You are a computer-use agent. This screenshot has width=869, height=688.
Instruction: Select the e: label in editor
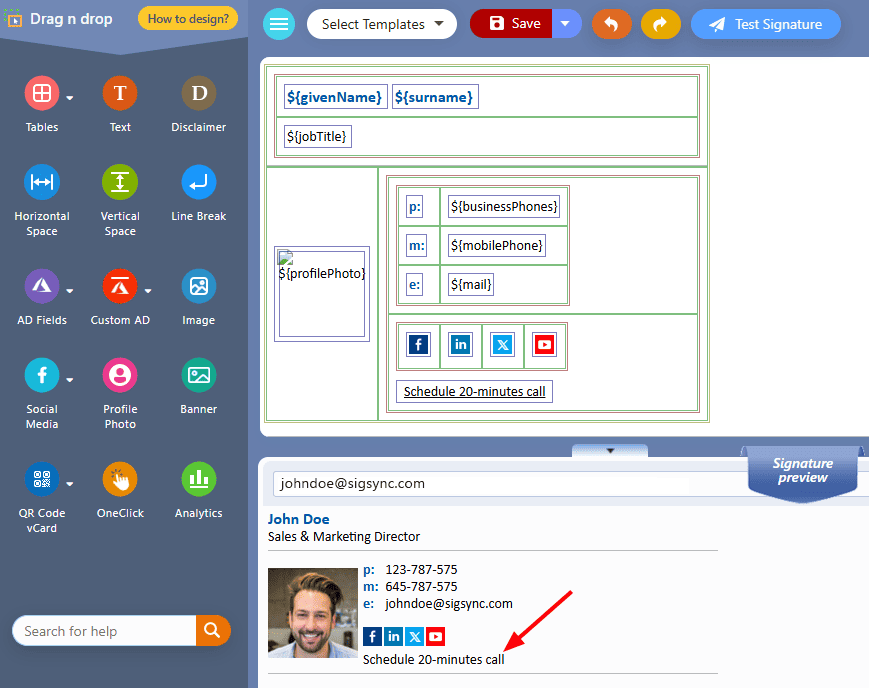coord(414,285)
